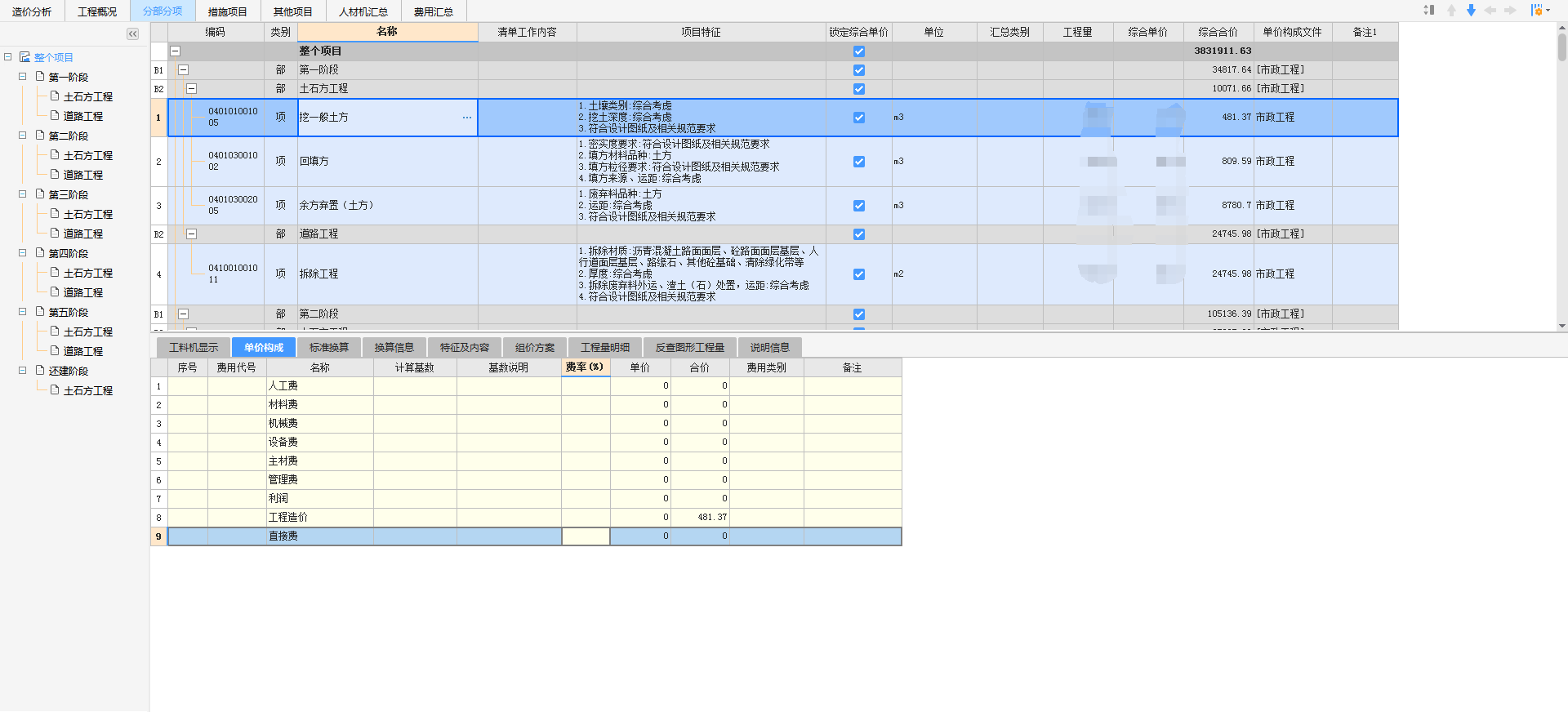Toggle lock price checkbox for first 土石方工程 row

(859, 89)
